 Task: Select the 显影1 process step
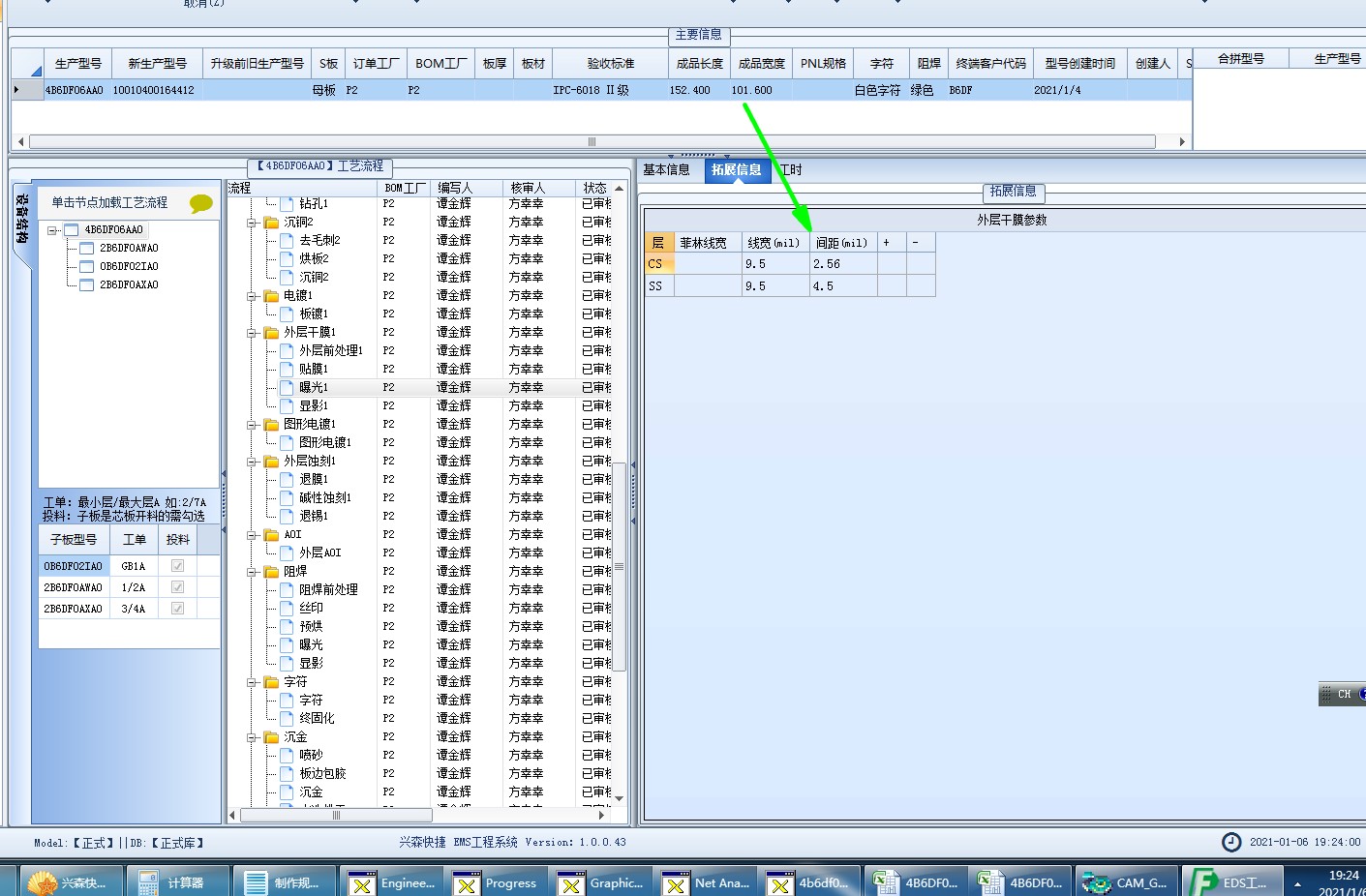click(313, 405)
